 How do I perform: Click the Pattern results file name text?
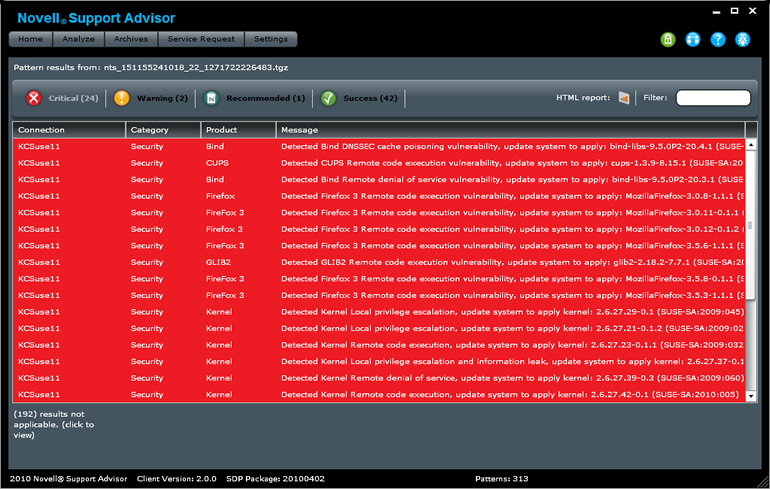click(196, 68)
